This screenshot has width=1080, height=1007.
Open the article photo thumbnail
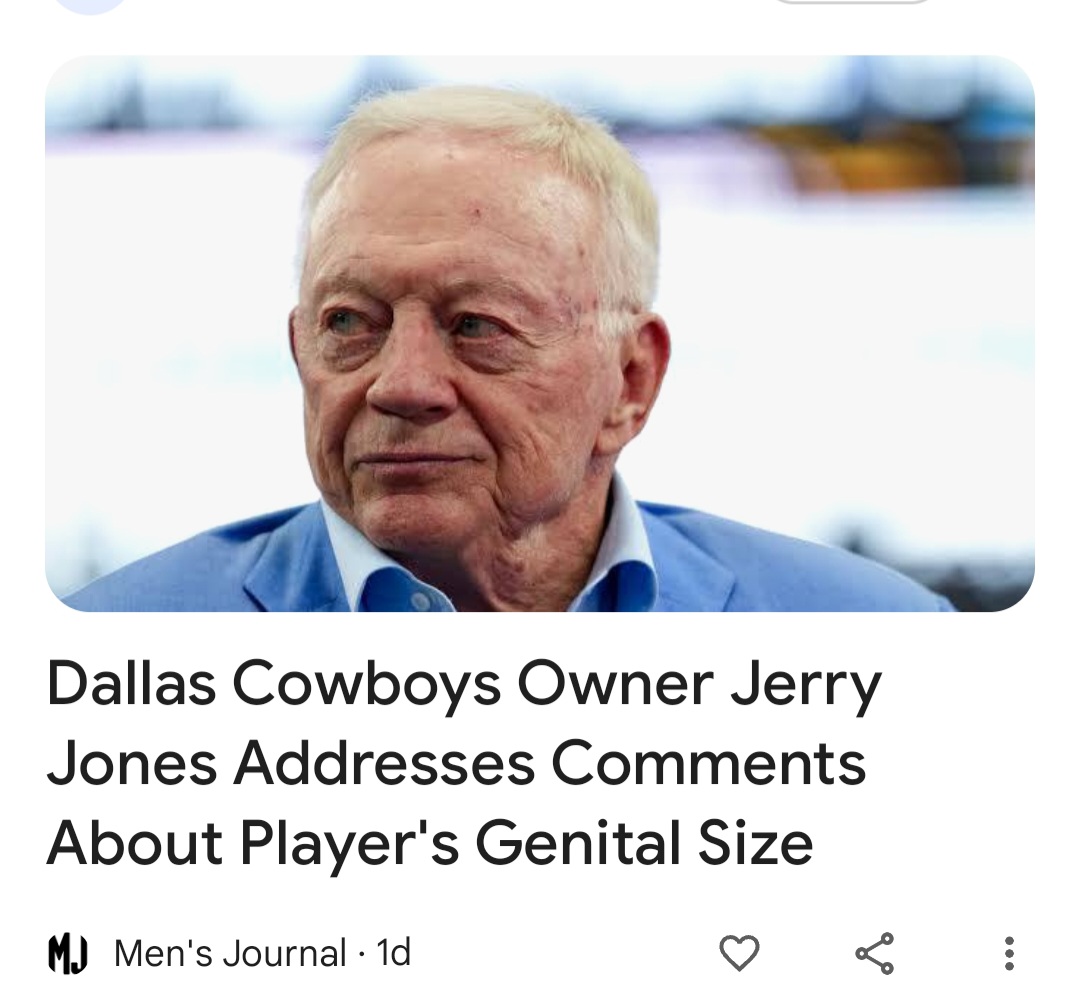tap(539, 333)
